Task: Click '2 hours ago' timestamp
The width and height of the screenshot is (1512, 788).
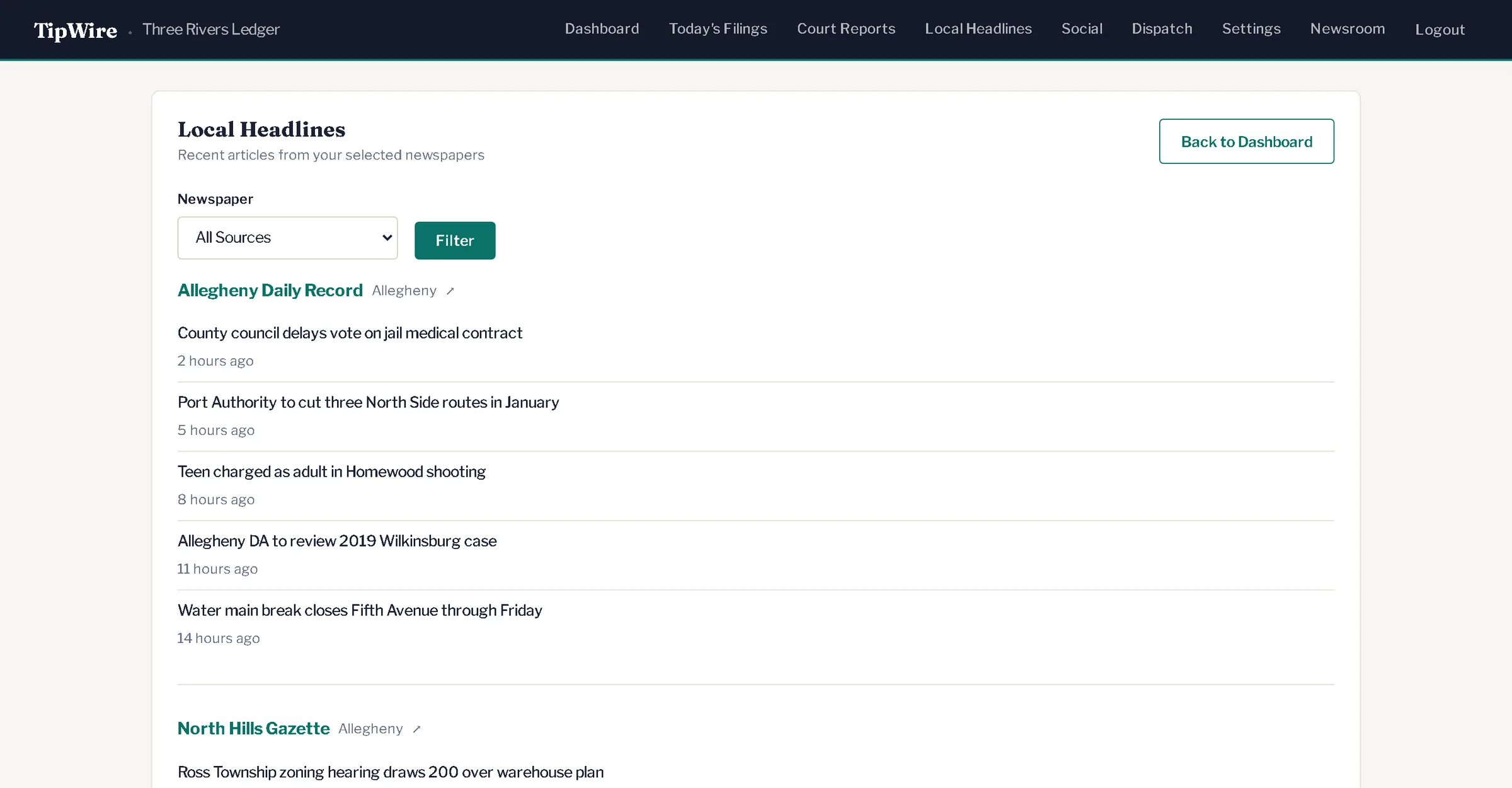Action: coord(215,361)
